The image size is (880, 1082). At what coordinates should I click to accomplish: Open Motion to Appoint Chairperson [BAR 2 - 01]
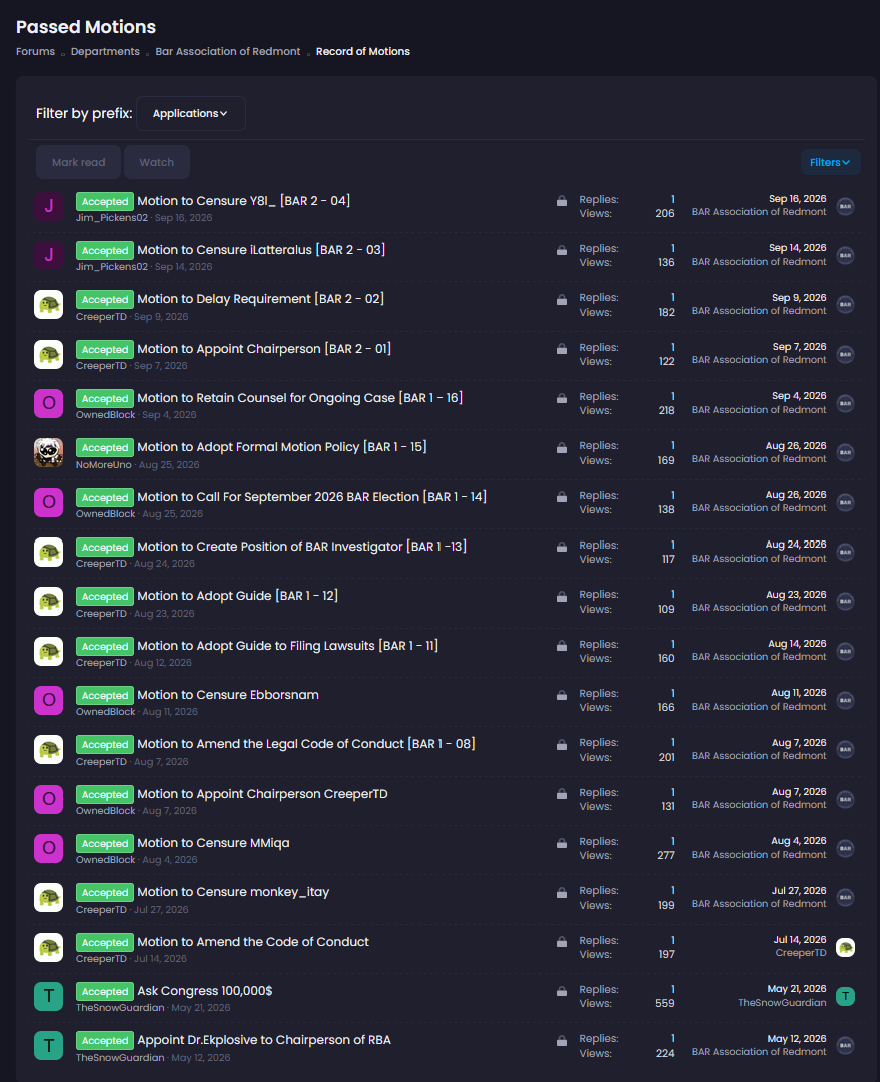pos(264,348)
